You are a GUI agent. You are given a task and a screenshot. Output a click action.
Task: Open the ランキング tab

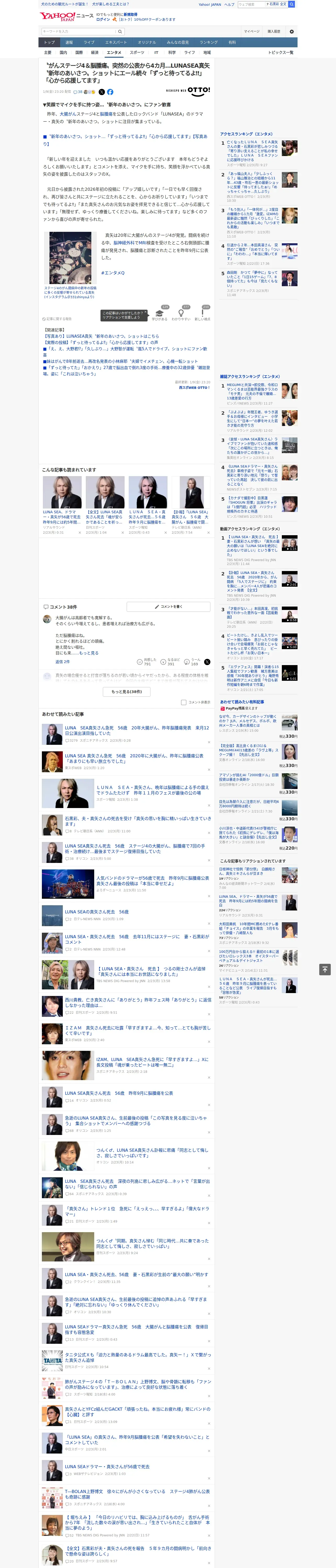209,43
